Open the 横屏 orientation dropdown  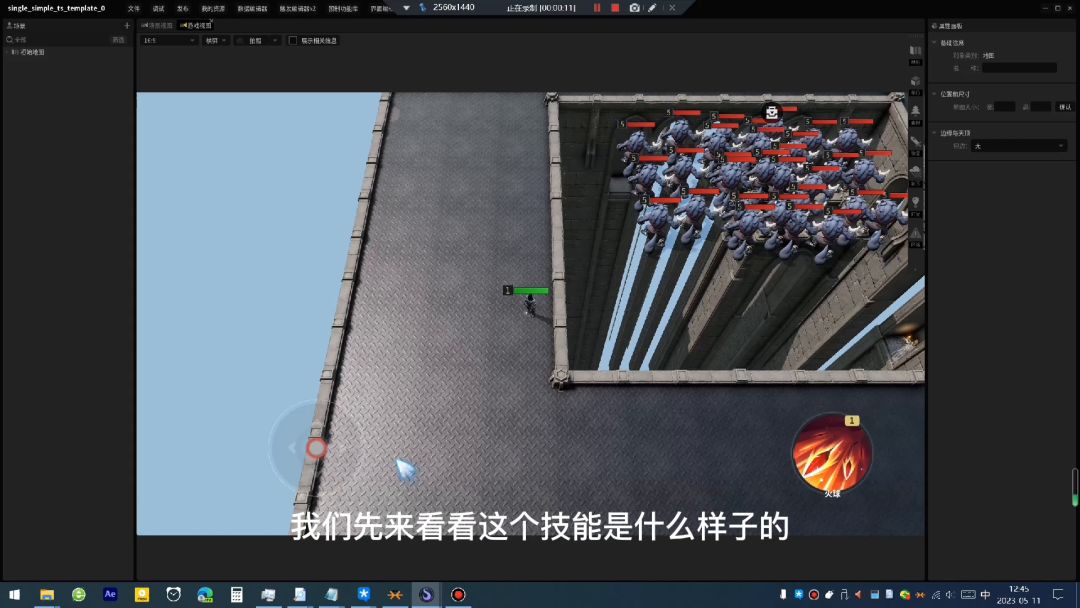point(216,41)
